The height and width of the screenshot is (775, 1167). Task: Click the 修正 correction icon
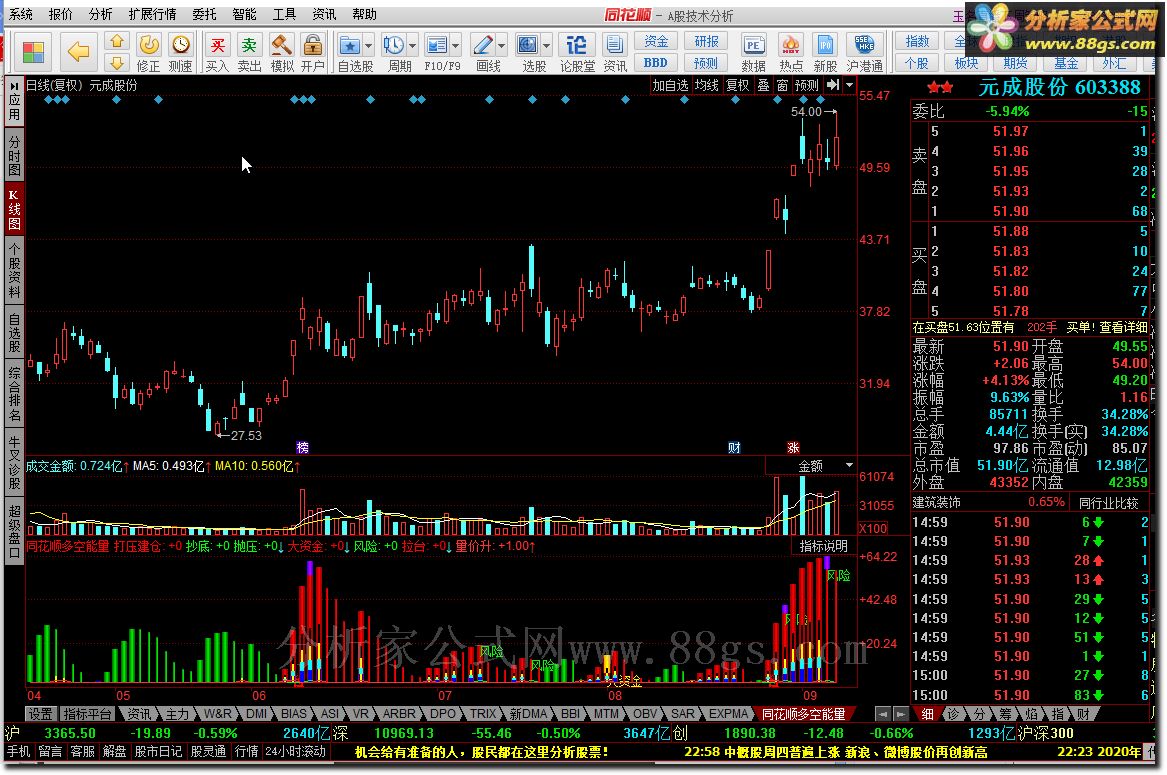tap(149, 52)
